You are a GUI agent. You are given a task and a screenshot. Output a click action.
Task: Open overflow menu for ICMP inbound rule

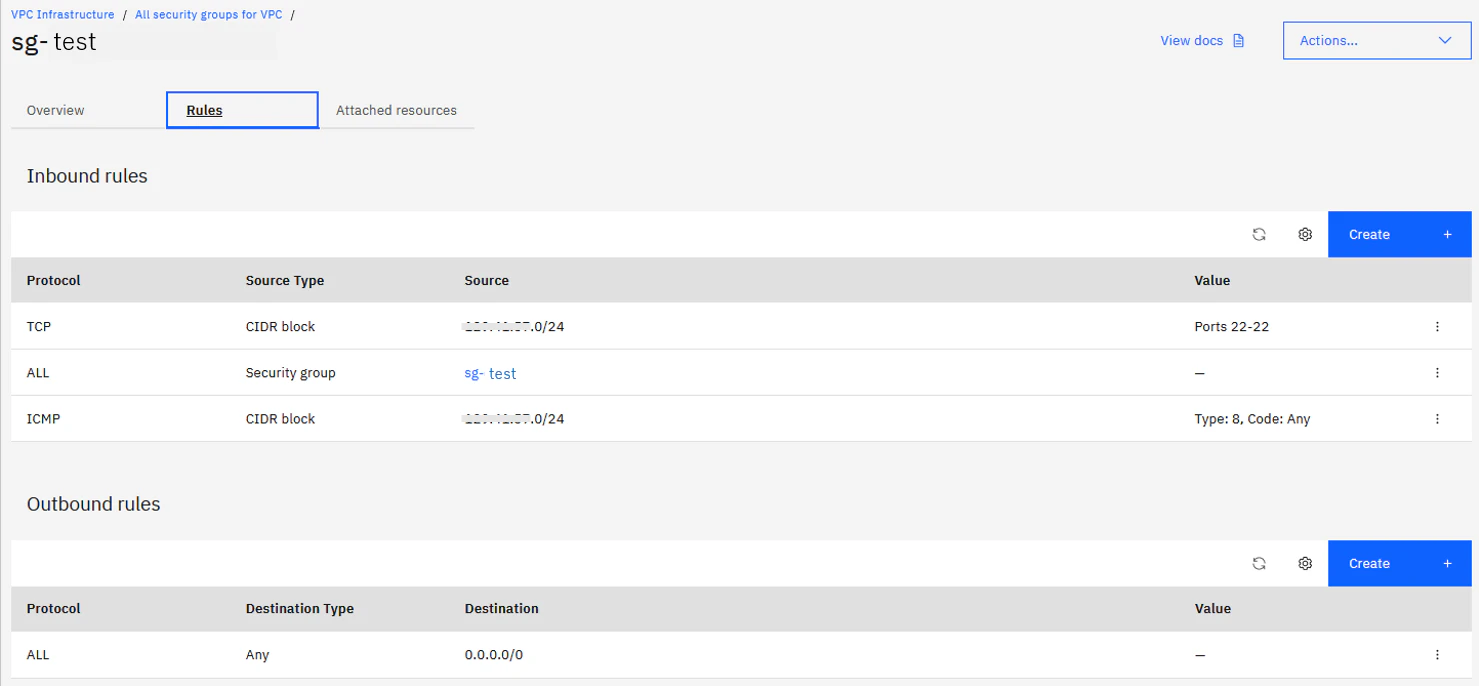tap(1437, 418)
